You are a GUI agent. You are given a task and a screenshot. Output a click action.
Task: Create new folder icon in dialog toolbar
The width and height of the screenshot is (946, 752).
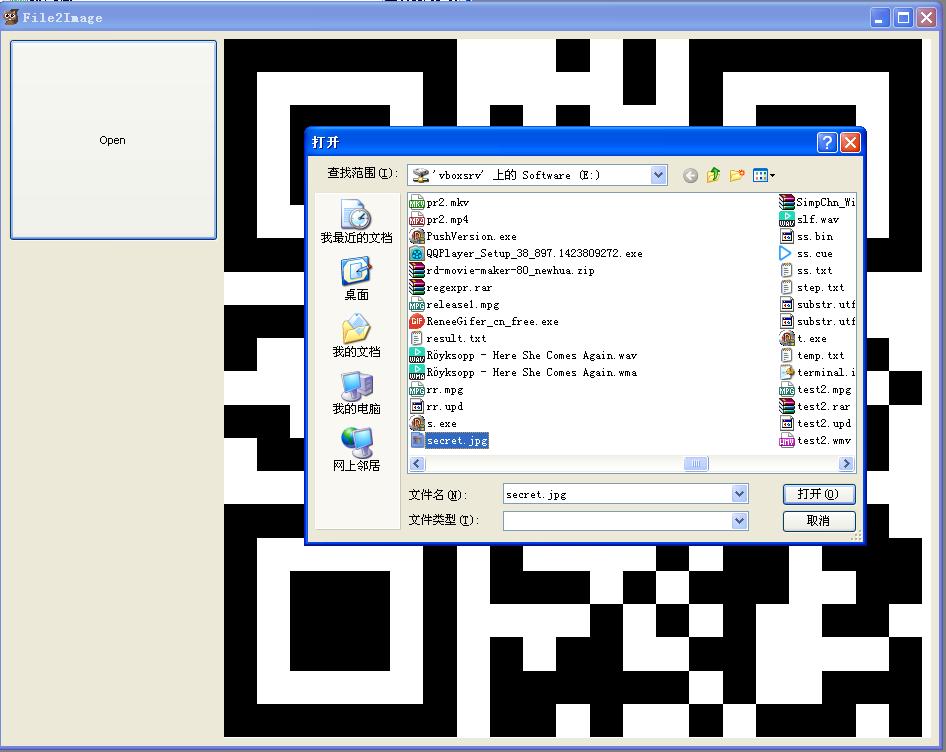click(737, 176)
